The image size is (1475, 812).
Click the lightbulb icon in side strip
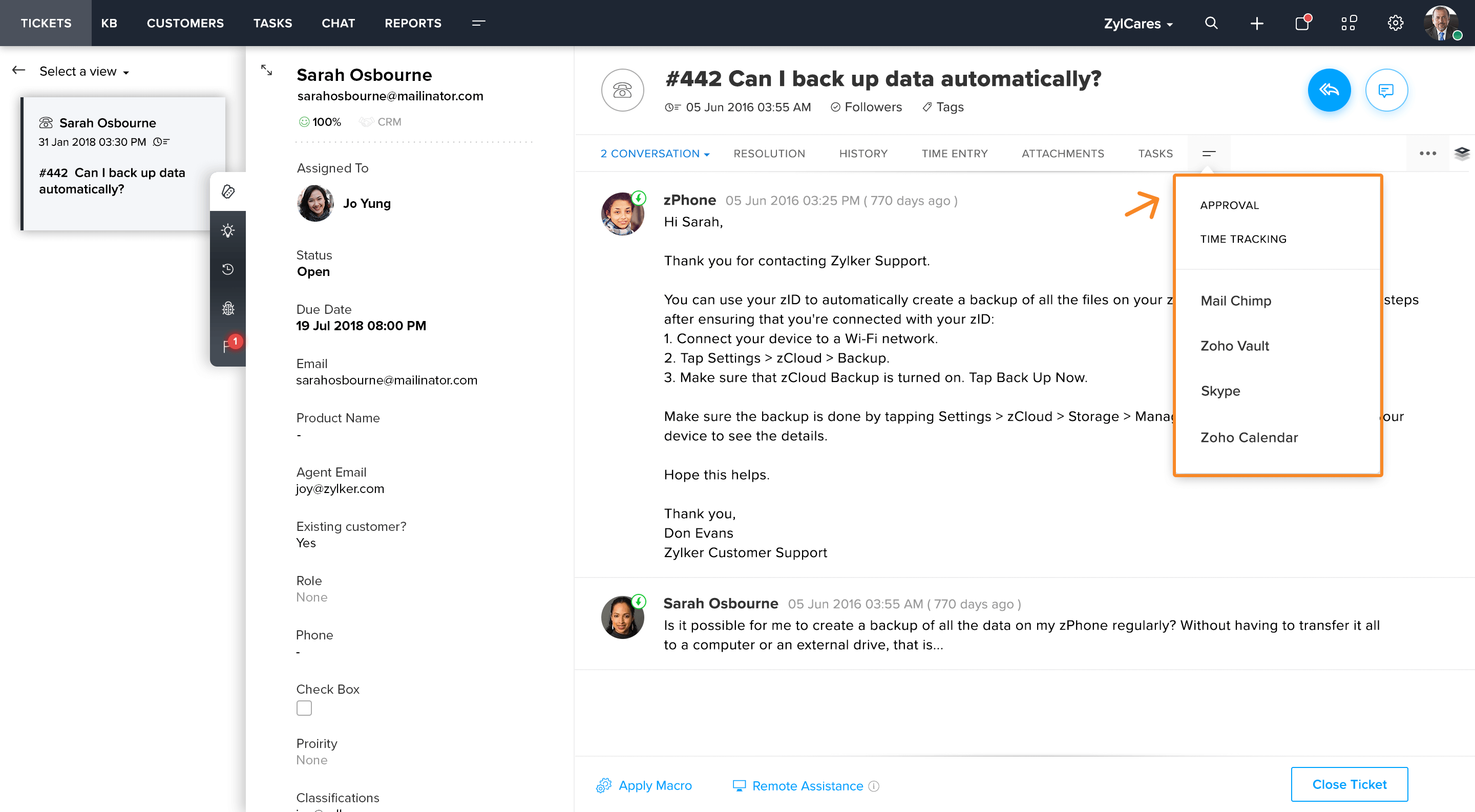tap(228, 230)
